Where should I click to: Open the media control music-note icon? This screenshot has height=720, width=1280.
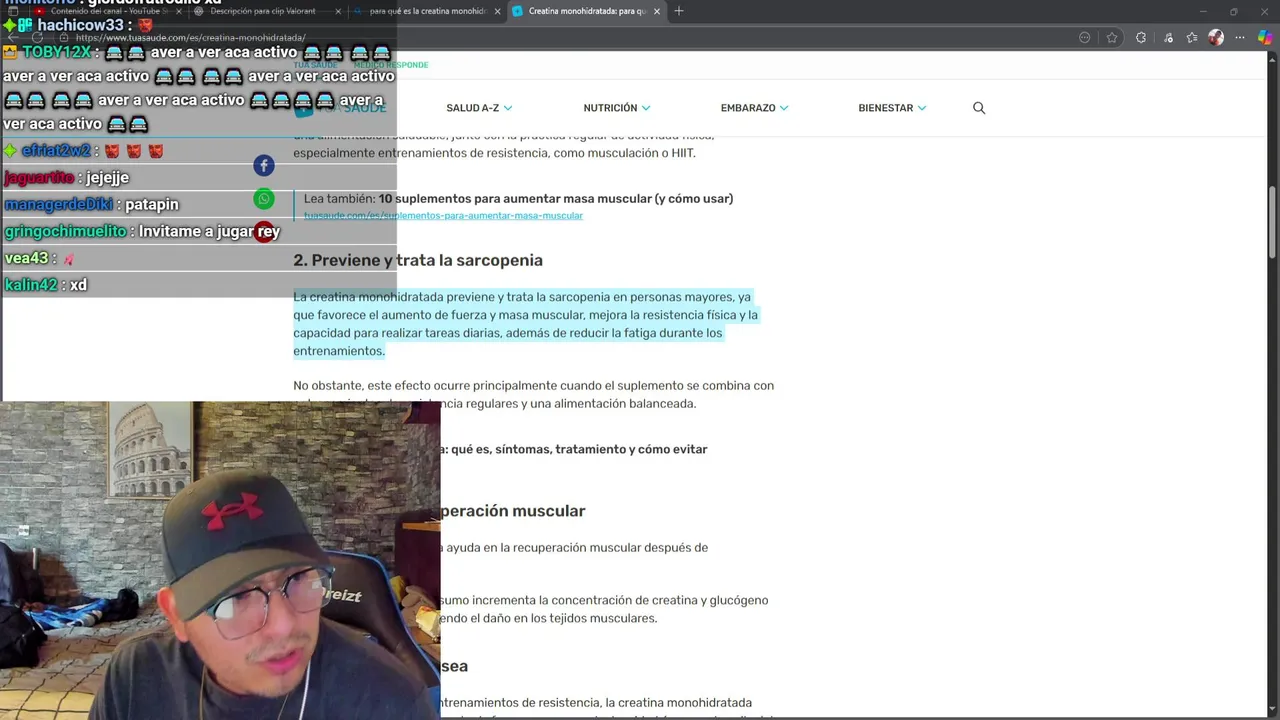pyautogui.click(x=1167, y=38)
